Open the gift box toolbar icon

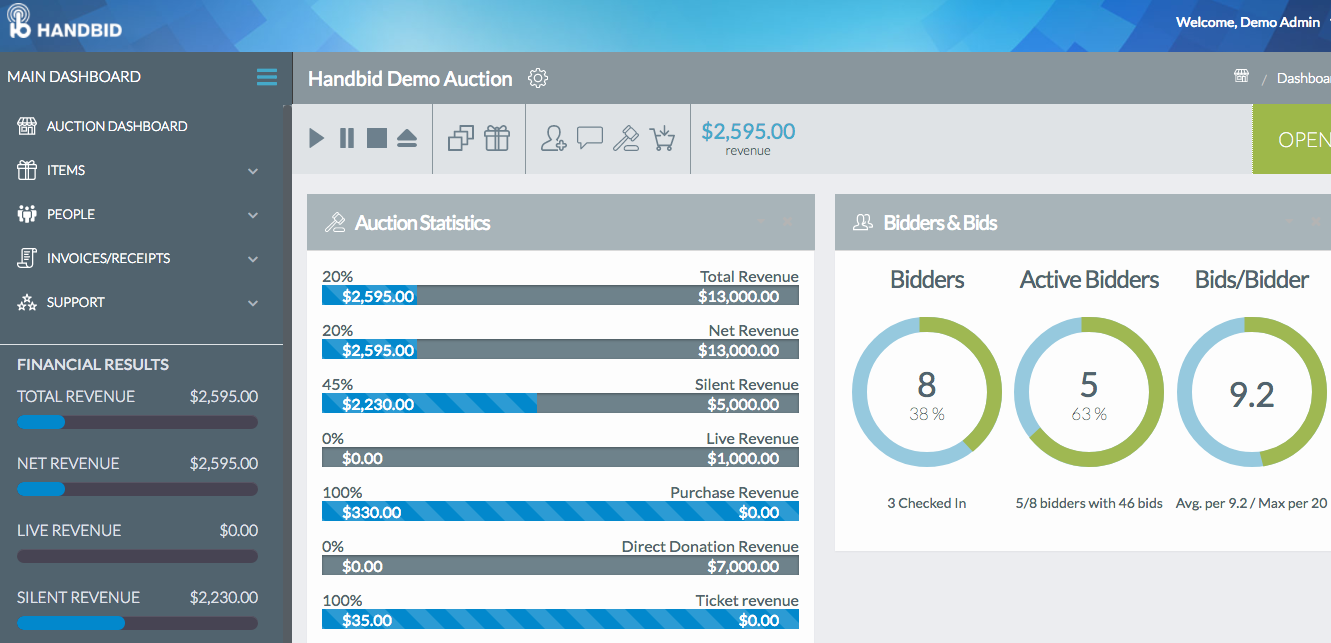pyautogui.click(x=497, y=138)
